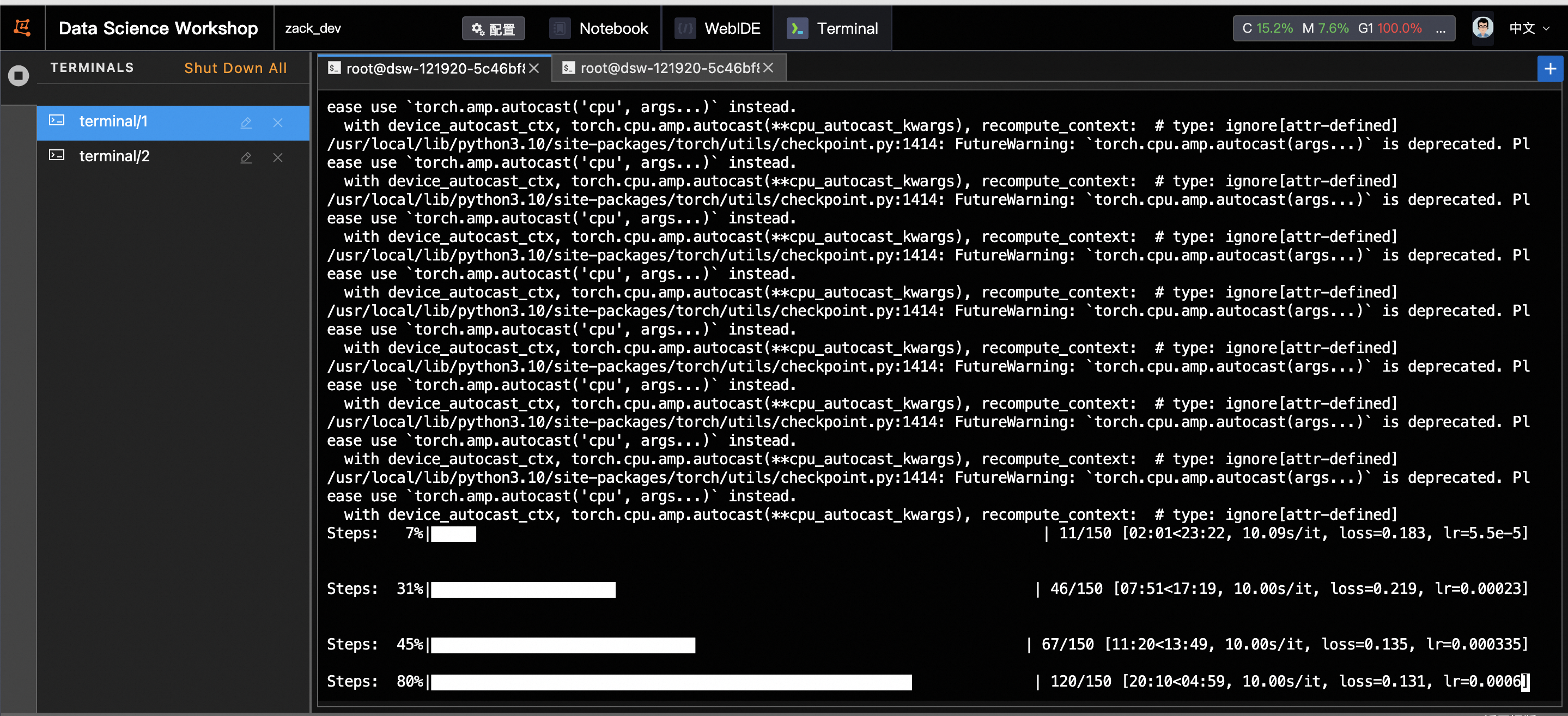Expand the 中文 language dropdown
This screenshot has width=1568, height=716.
pyautogui.click(x=1528, y=28)
